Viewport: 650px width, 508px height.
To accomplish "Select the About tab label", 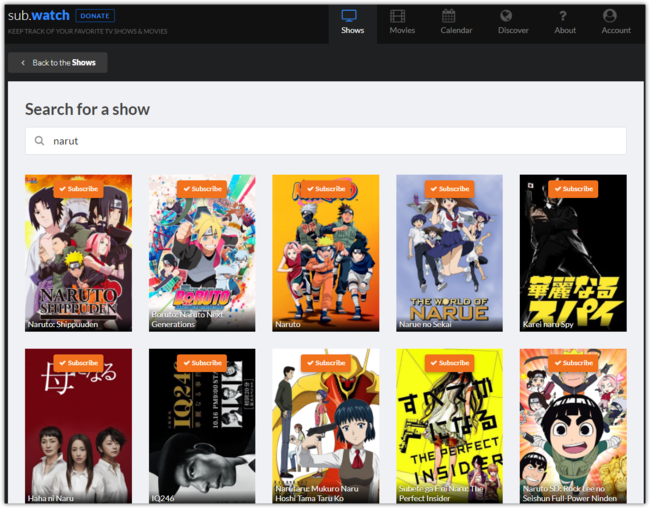I will (x=565, y=30).
